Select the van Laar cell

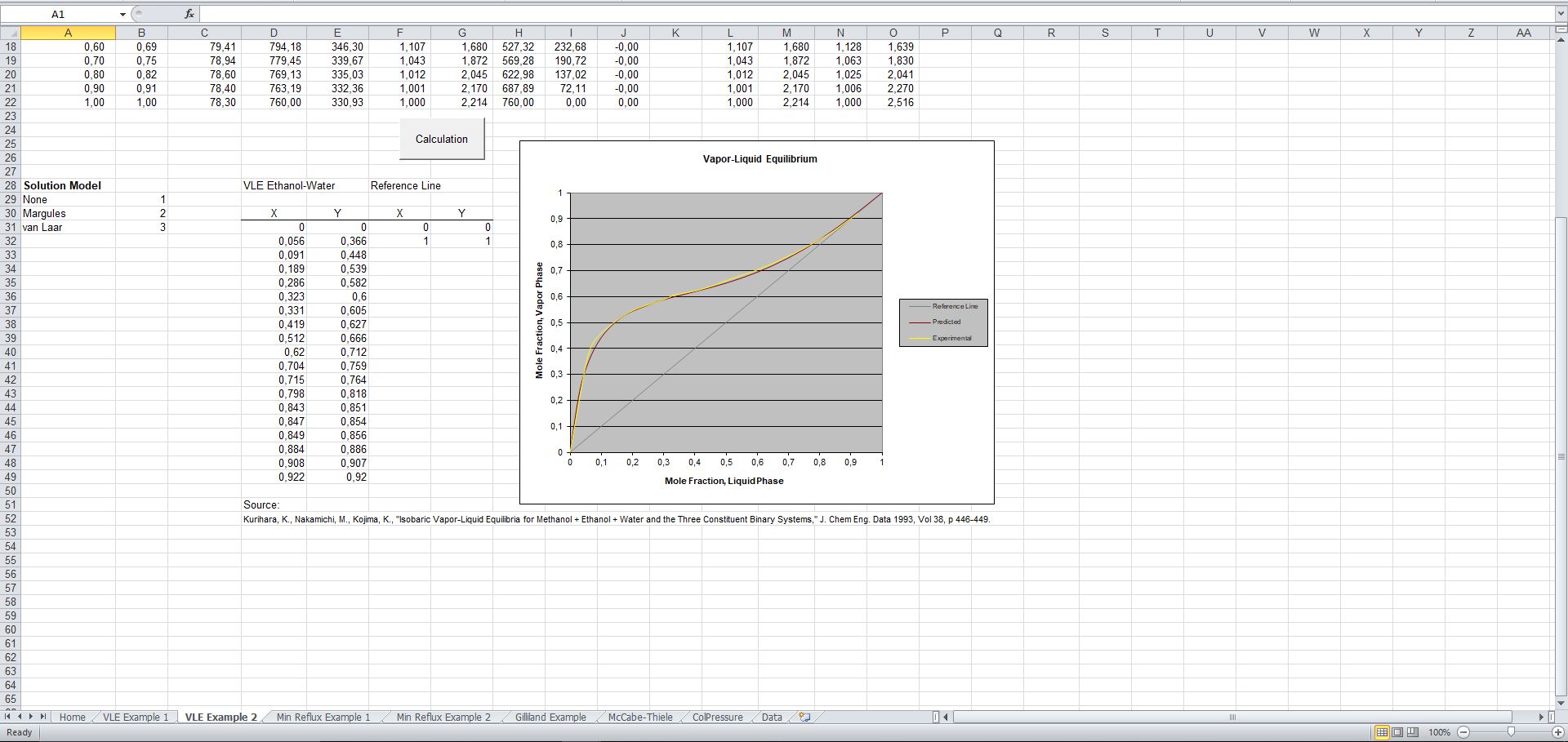69,227
